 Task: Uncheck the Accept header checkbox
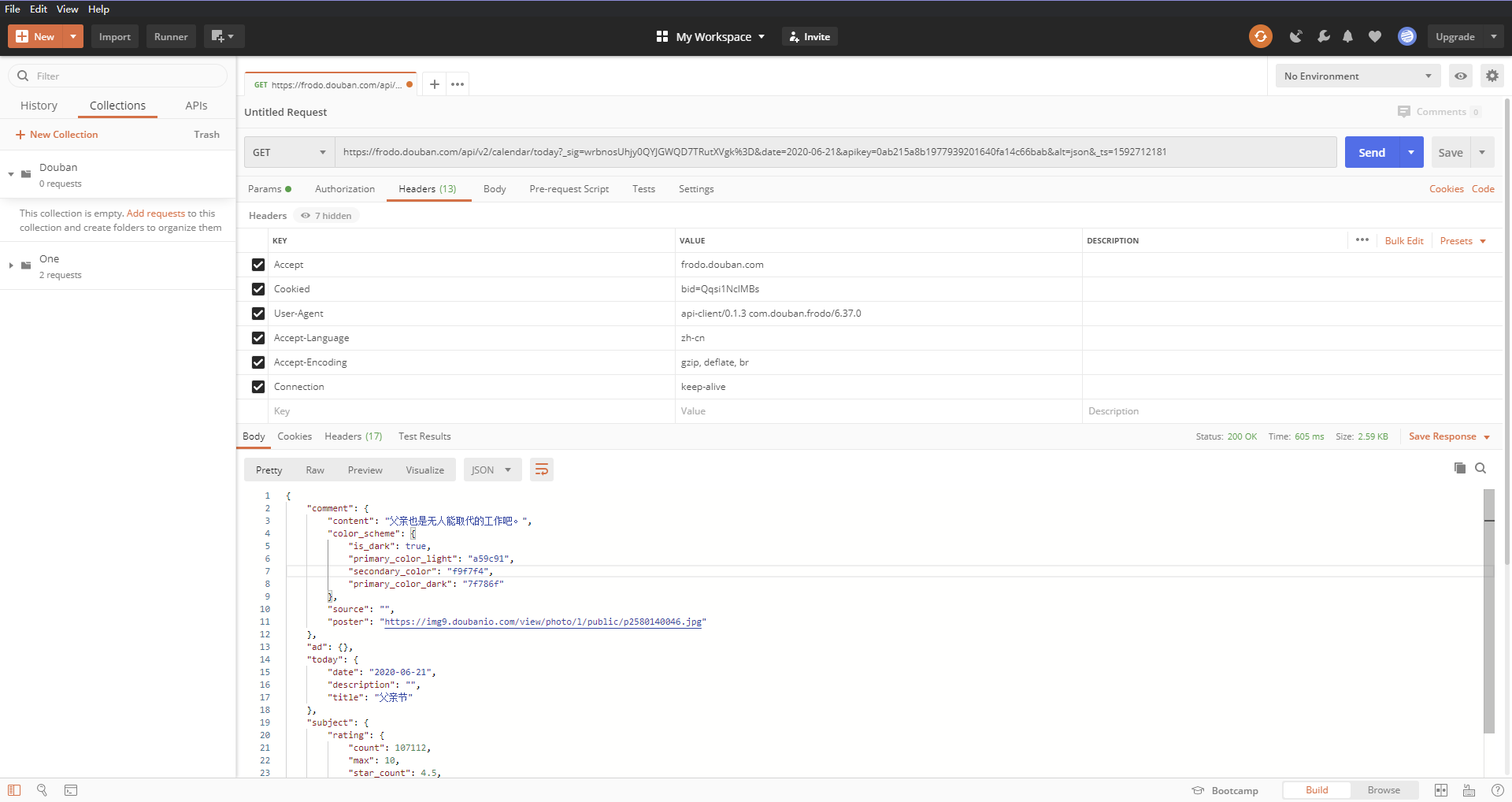(x=258, y=265)
